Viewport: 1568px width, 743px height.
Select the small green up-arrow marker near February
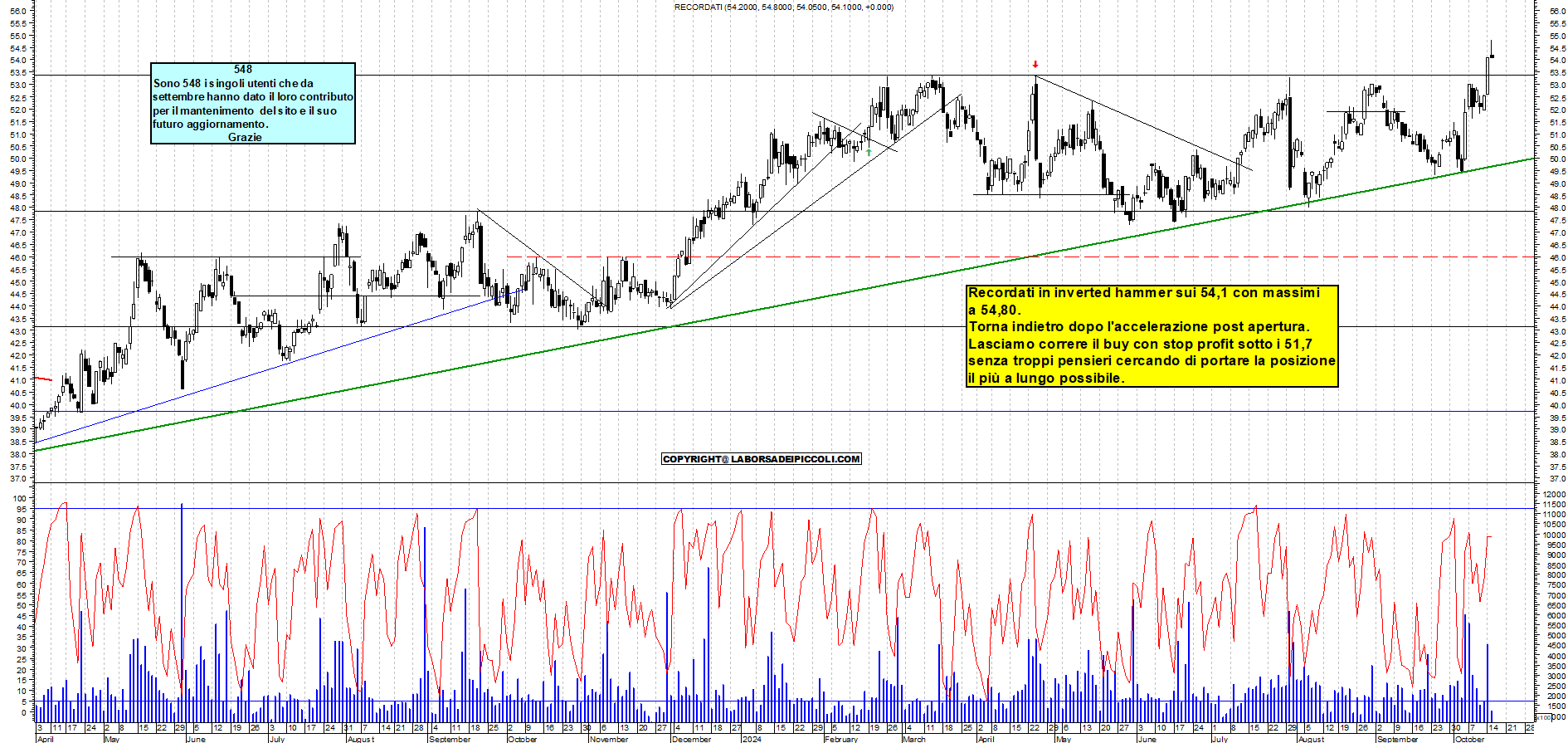tap(869, 152)
